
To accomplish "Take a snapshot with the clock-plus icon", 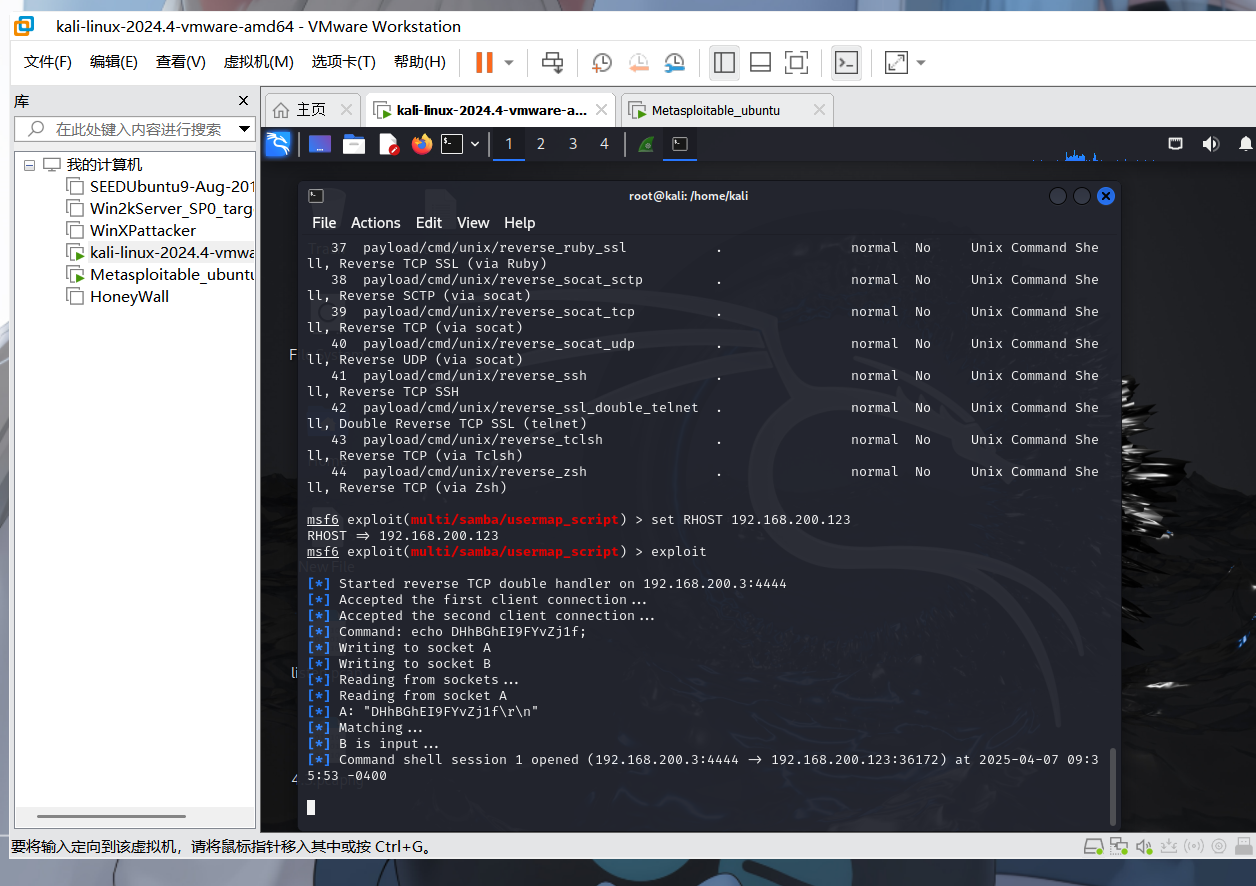I will tap(601, 63).
